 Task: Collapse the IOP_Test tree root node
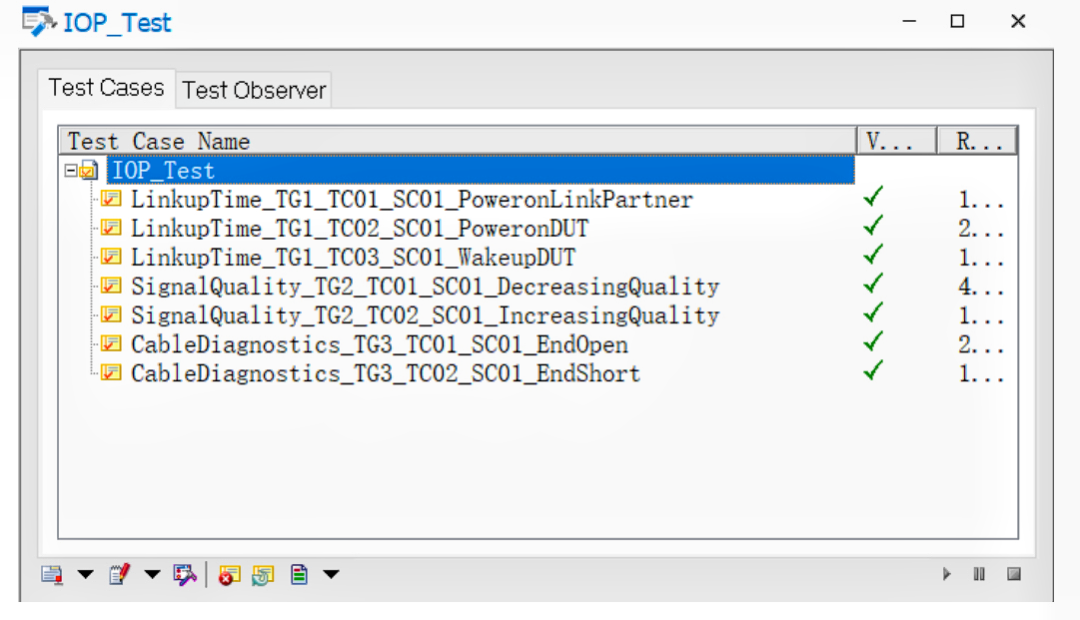[71, 171]
